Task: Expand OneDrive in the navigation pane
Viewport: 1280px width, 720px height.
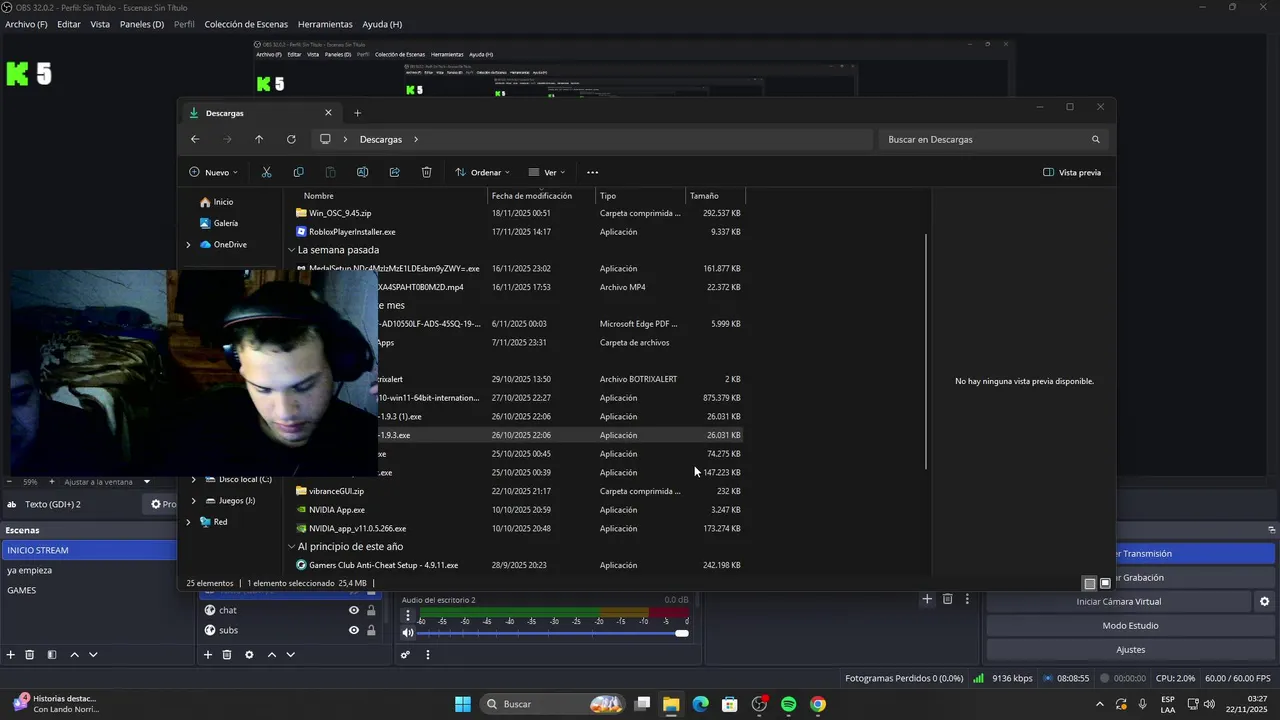Action: pos(188,244)
